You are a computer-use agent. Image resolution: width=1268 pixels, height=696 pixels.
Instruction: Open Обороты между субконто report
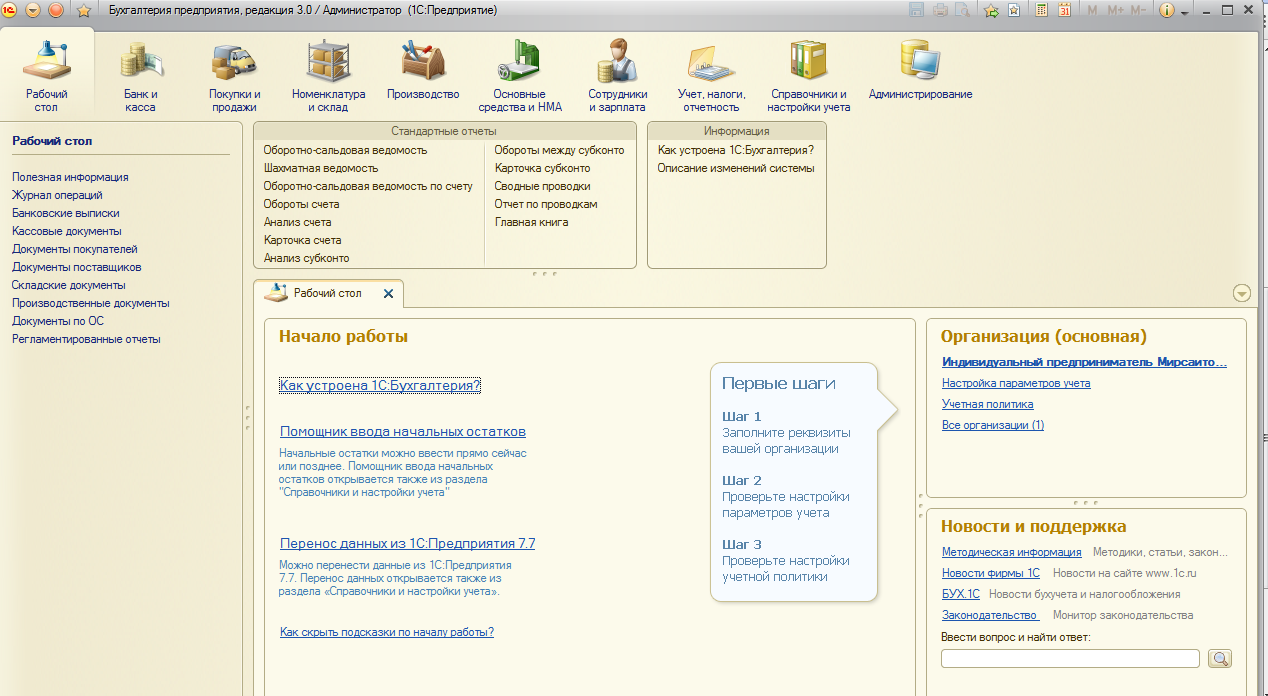click(x=559, y=150)
